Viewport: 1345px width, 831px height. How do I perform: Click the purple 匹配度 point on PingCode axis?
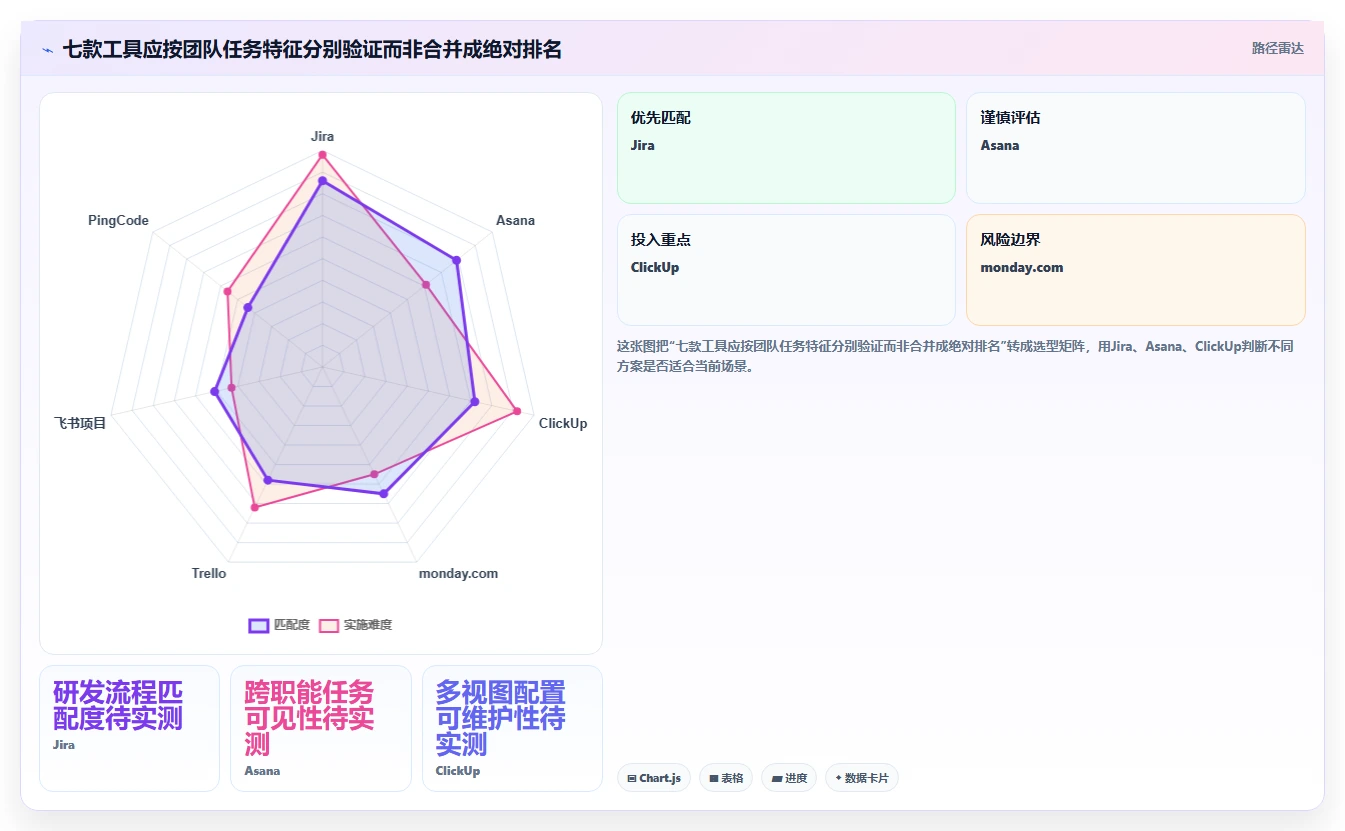pos(247,307)
